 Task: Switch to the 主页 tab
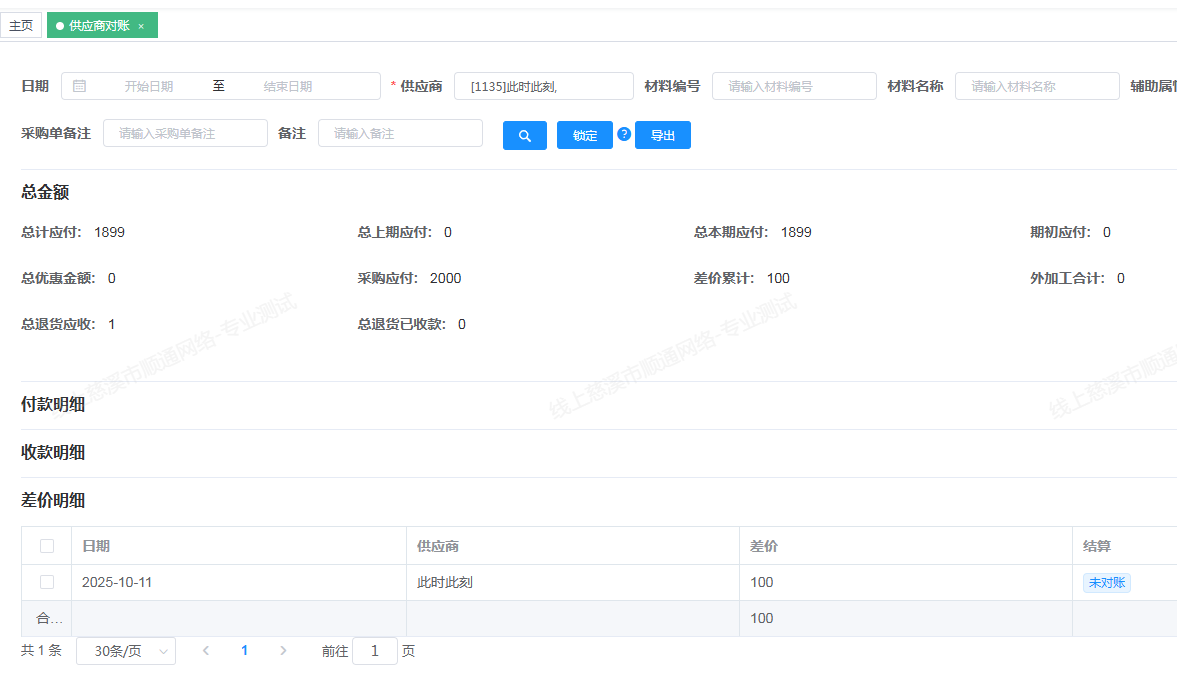pos(21,26)
